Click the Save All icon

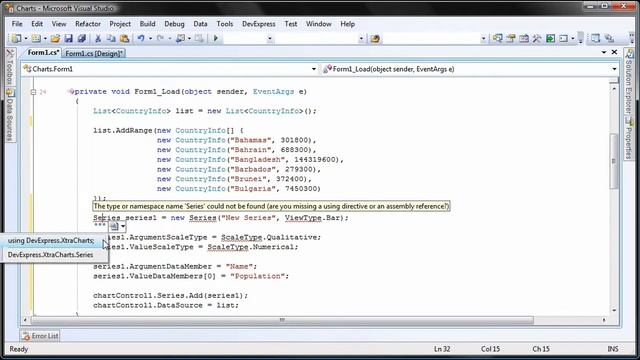click(x=82, y=38)
